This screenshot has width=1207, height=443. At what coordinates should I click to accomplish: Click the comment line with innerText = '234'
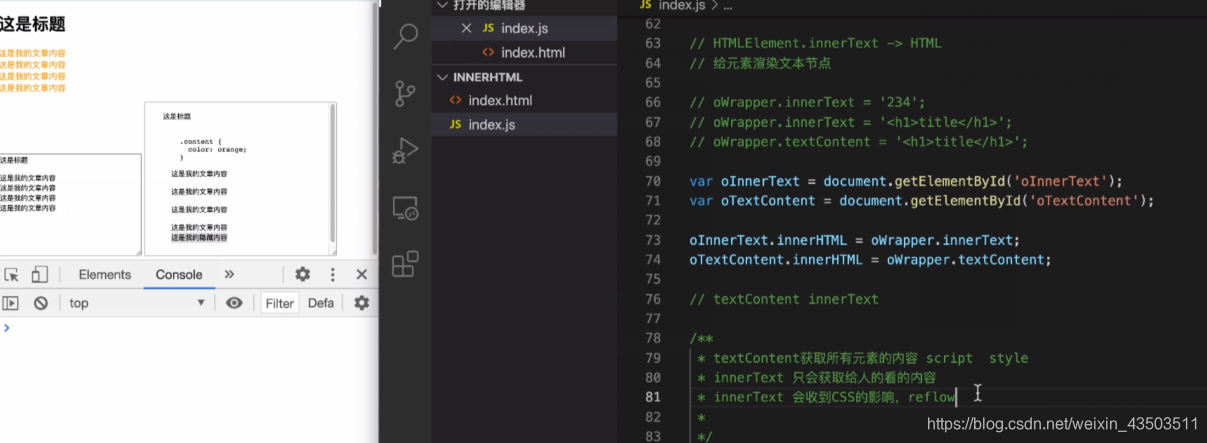coord(808,103)
